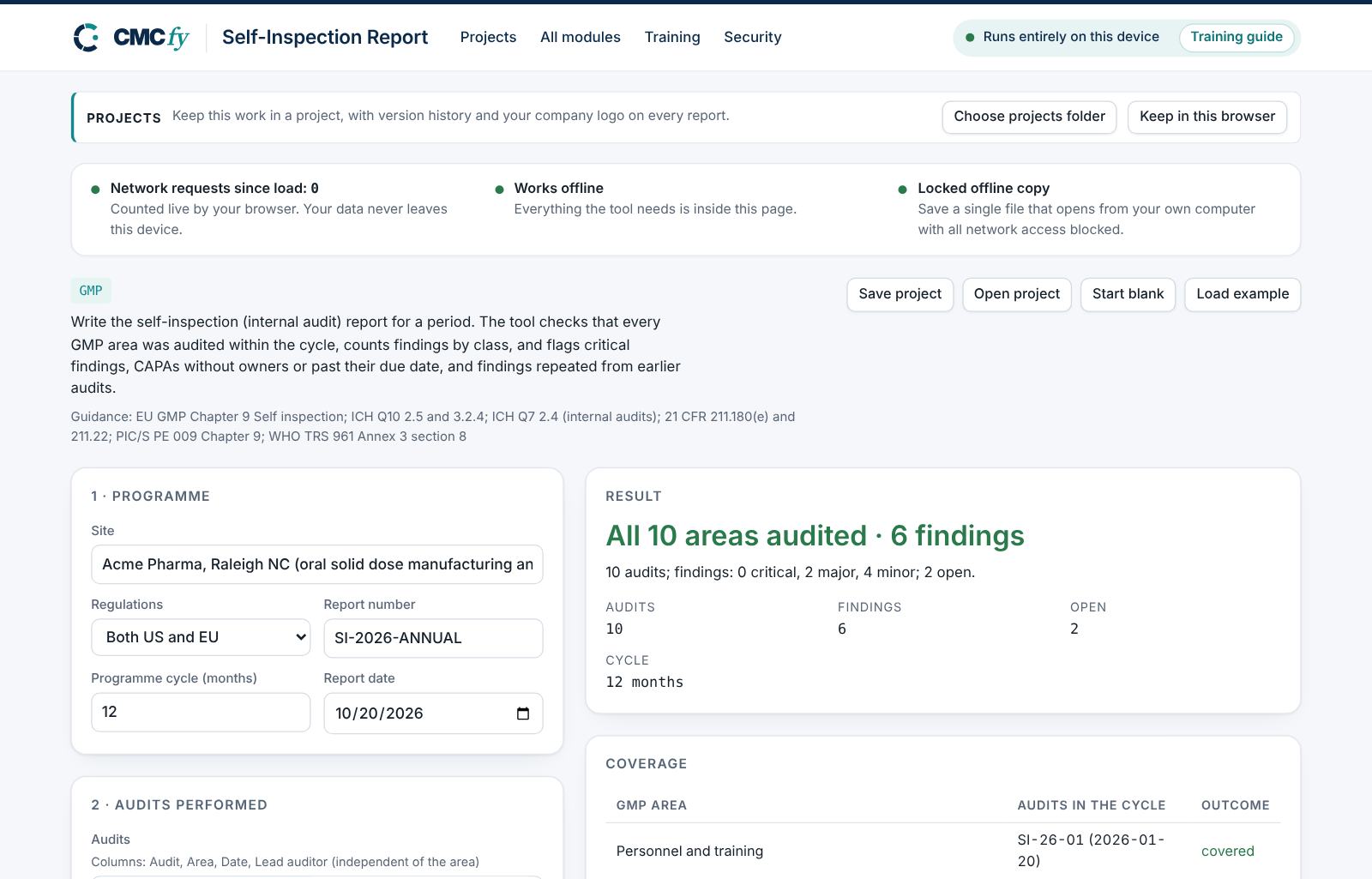Image resolution: width=1372 pixels, height=879 pixels.
Task: Click the CMCfy logo
Action: click(x=131, y=38)
